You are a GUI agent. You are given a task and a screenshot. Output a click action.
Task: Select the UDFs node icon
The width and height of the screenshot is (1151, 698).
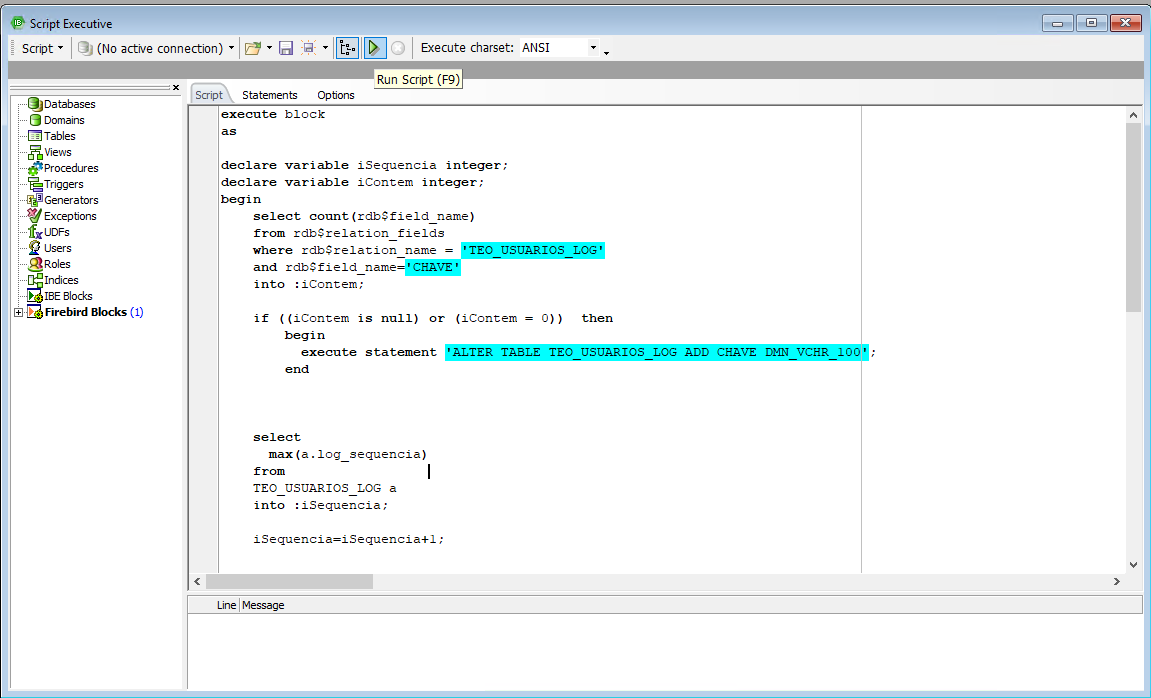pyautogui.click(x=35, y=232)
